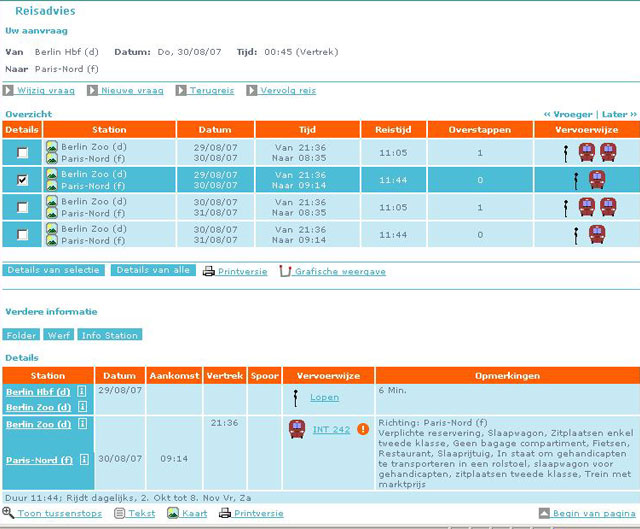This screenshot has width=640, height=529.
Task: Click the red train icon beside INT 242
Action: click(296, 429)
